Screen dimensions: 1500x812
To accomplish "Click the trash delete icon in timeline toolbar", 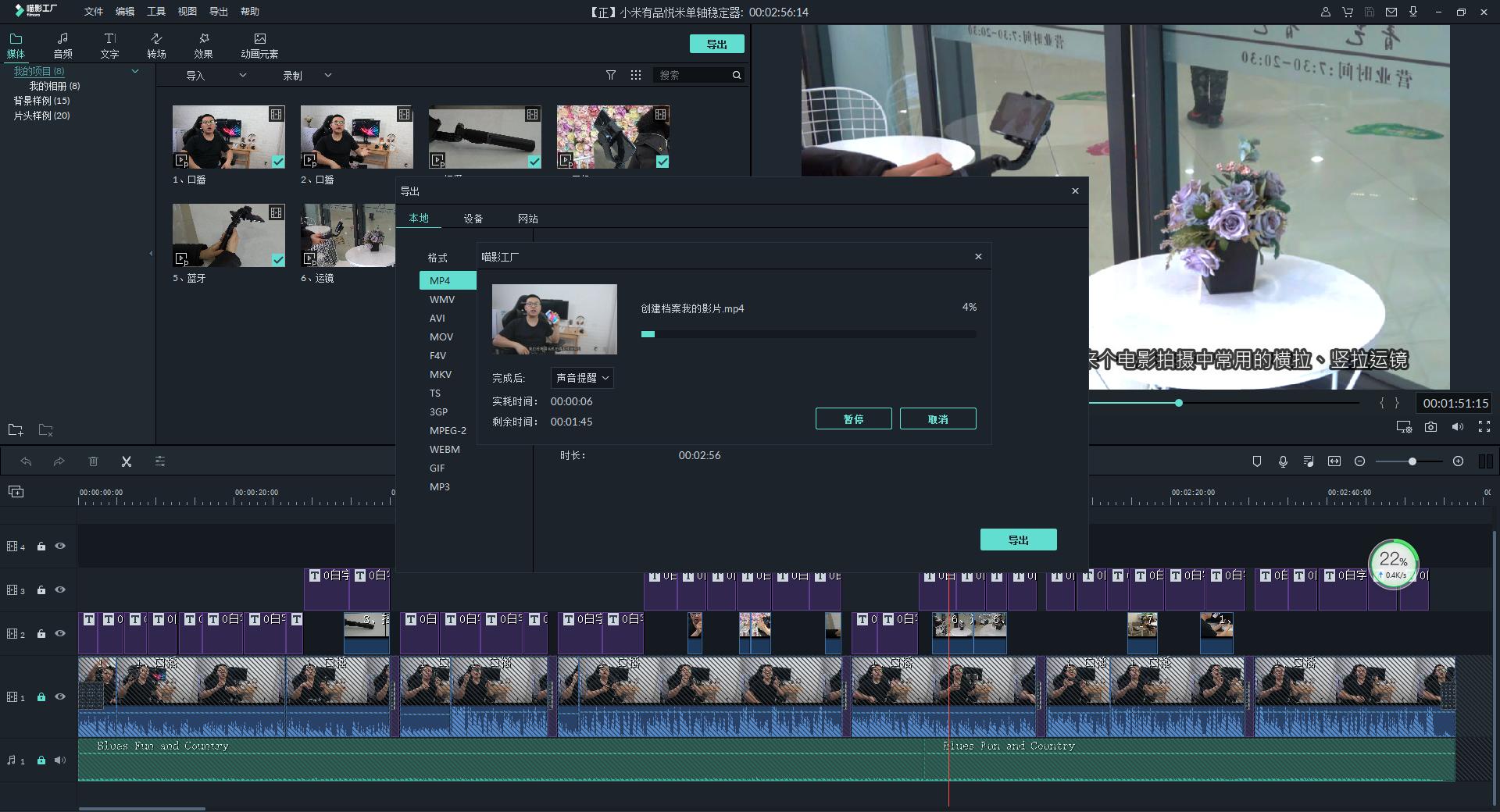I will click(93, 461).
